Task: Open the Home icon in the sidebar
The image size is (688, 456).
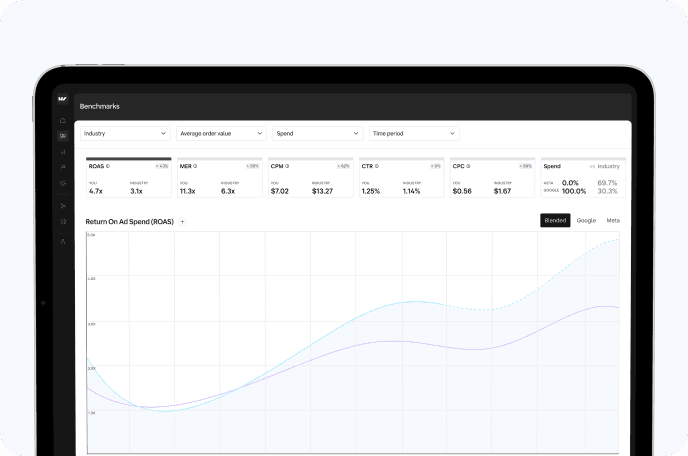Action: (63, 120)
